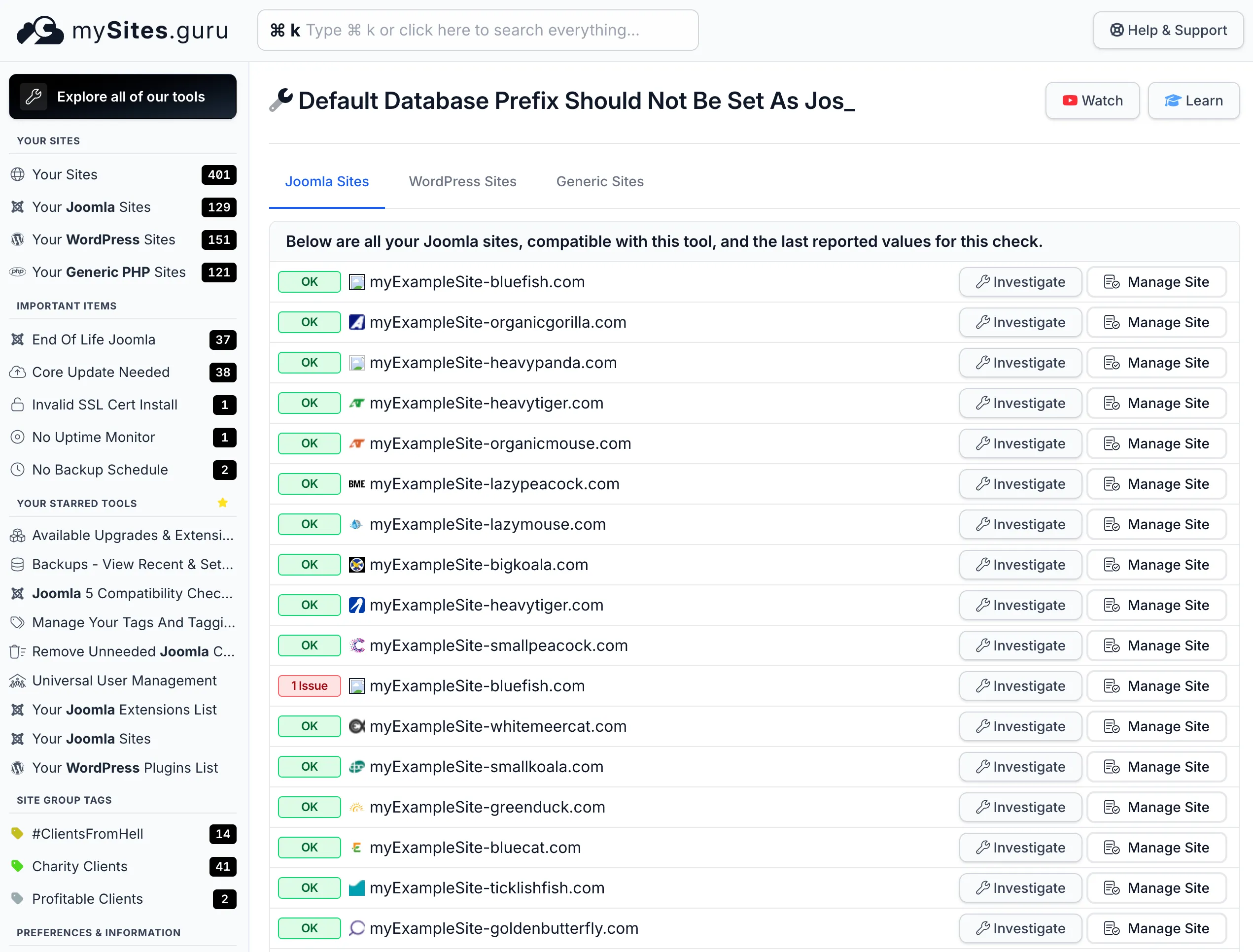Click the favicon of myExampleSite-bluefish.com
Image resolution: width=1253 pixels, height=952 pixels.
[357, 282]
